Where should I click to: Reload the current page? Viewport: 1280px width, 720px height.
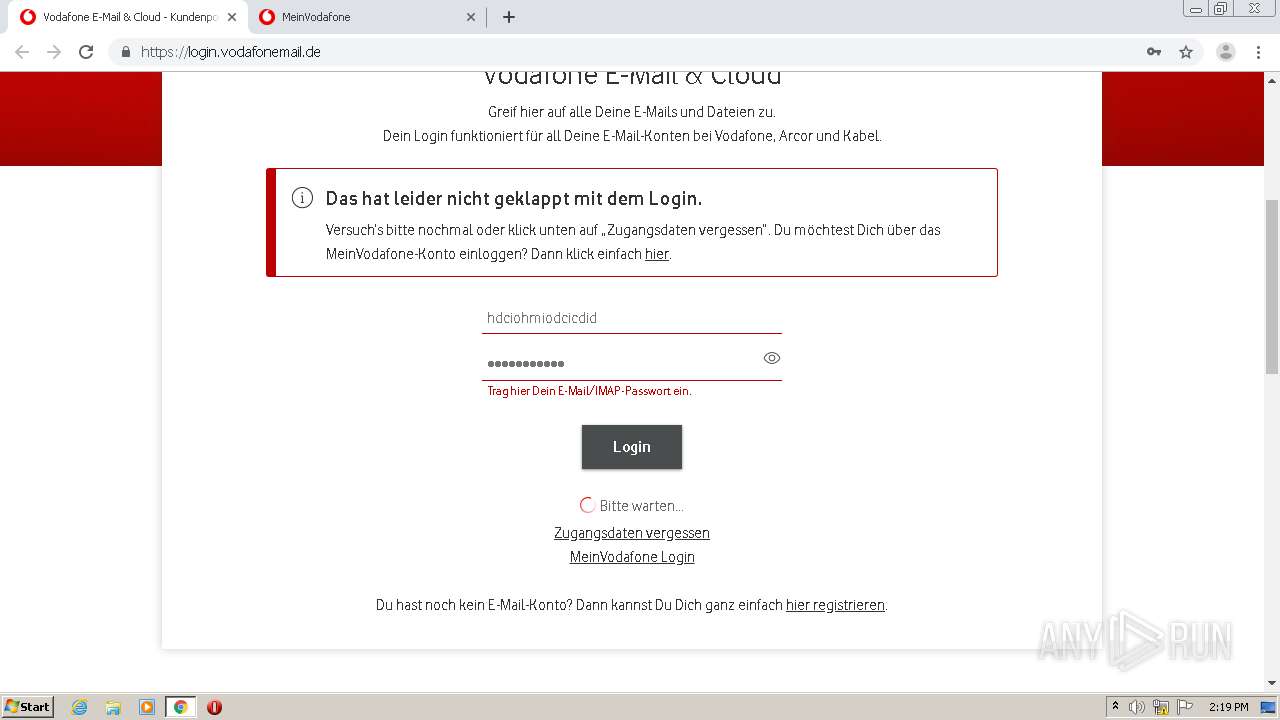86,52
